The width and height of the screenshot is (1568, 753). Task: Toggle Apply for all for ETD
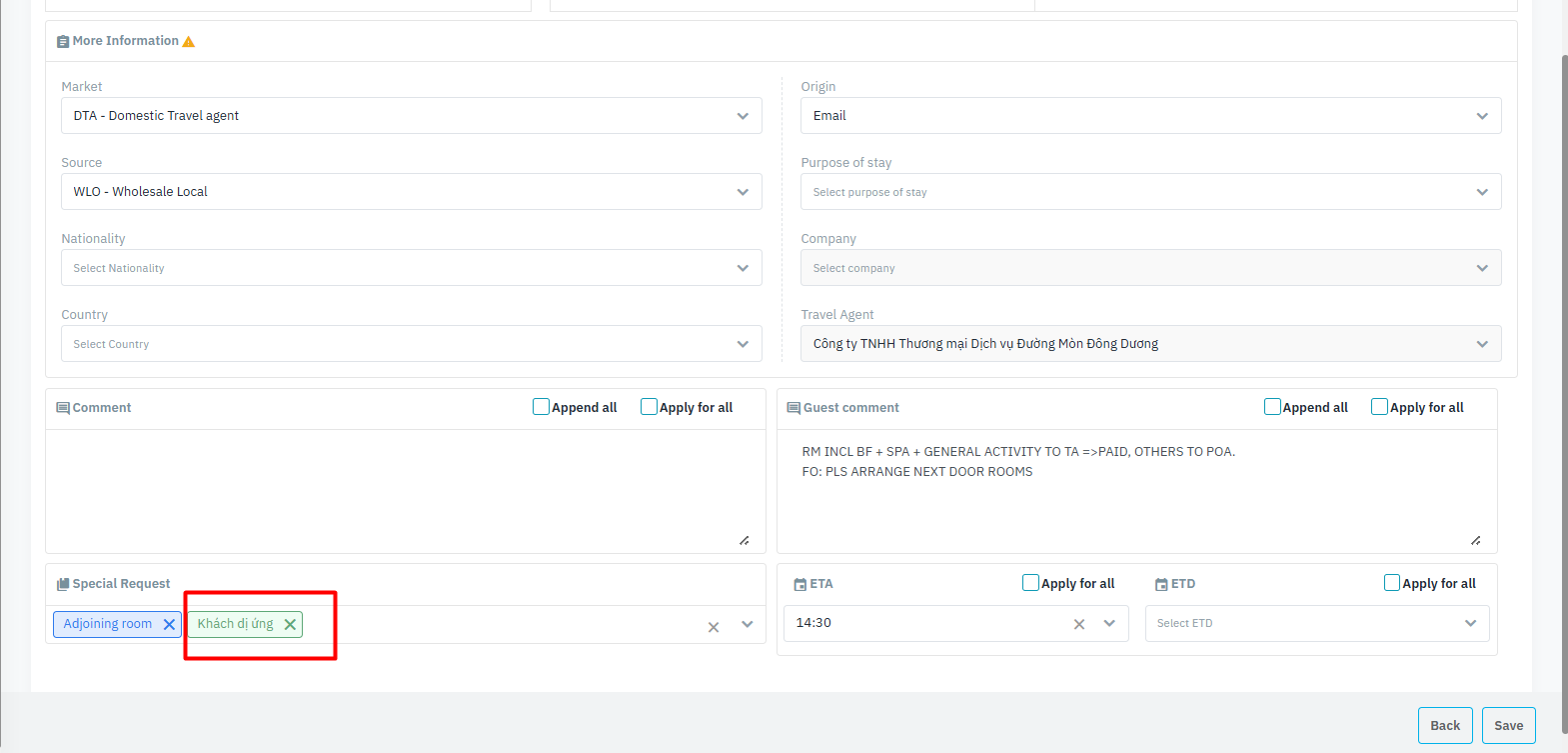click(x=1391, y=583)
